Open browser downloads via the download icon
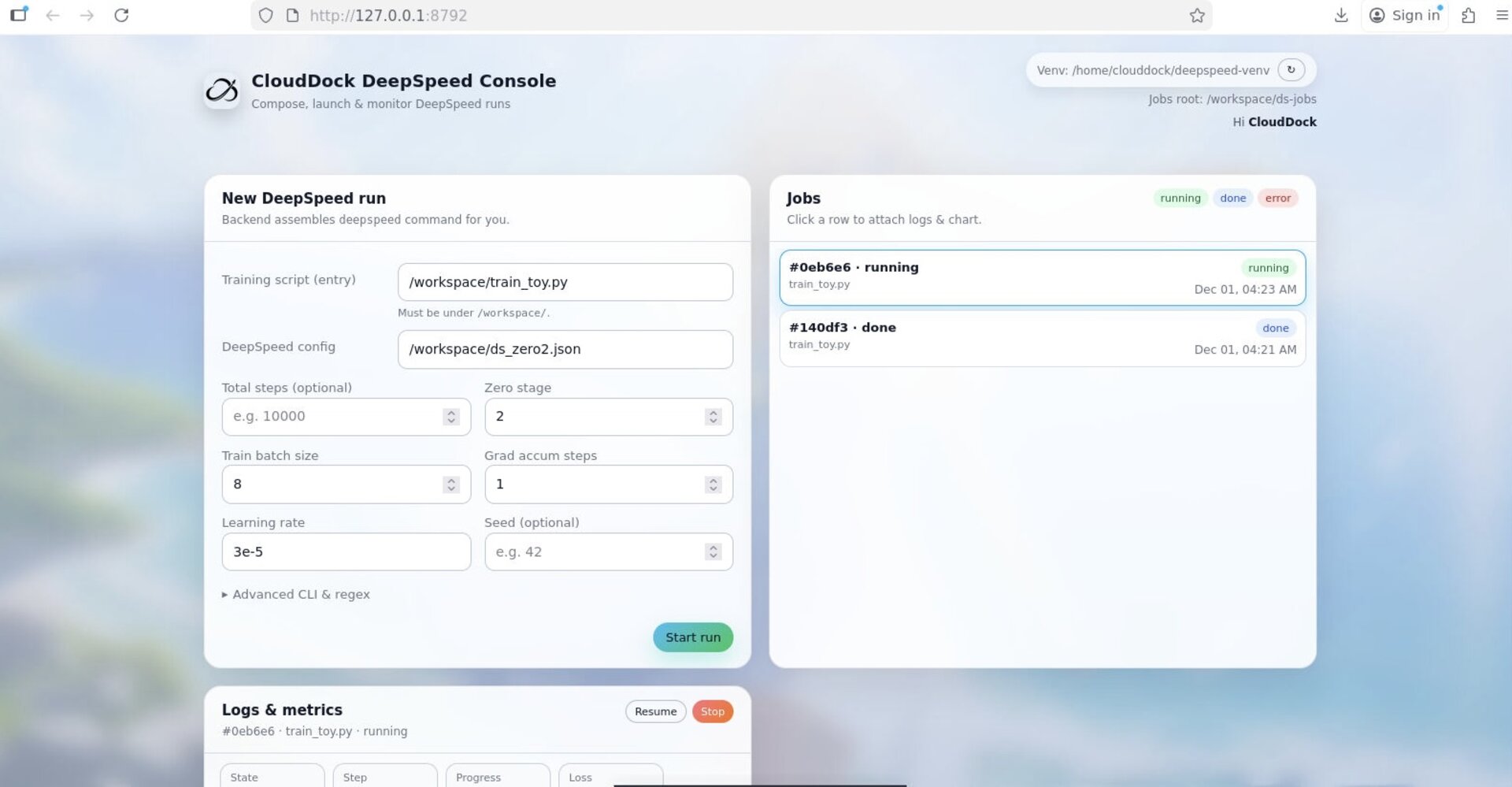 [x=1342, y=15]
